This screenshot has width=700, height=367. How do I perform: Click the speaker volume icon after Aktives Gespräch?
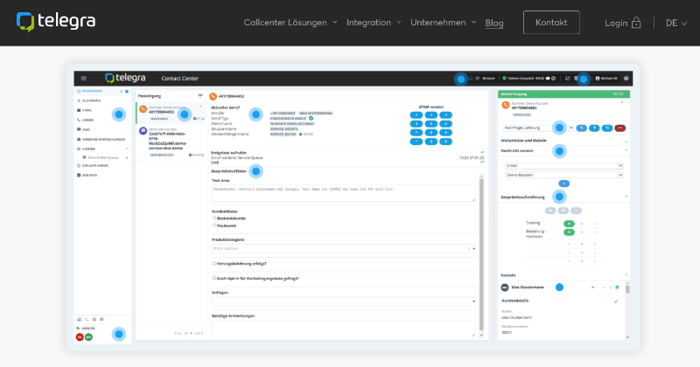click(548, 78)
